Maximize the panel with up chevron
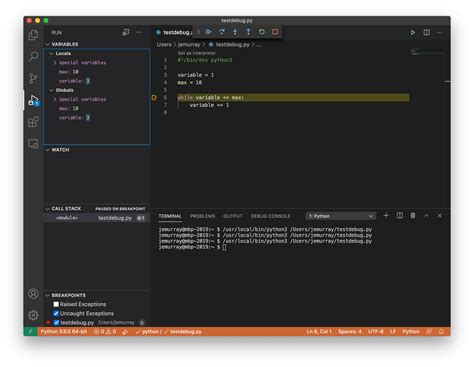The width and height of the screenshot is (474, 367). point(426,216)
